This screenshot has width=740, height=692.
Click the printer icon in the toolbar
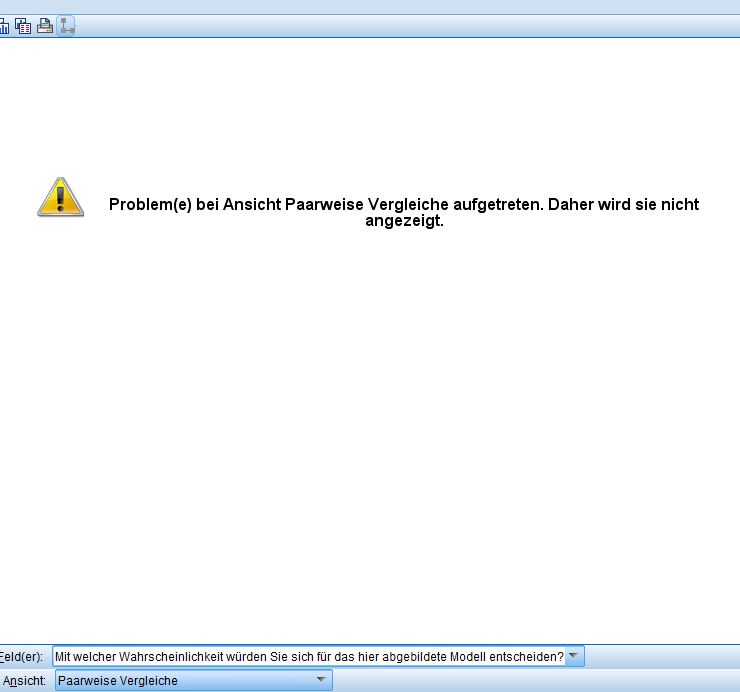coord(45,26)
